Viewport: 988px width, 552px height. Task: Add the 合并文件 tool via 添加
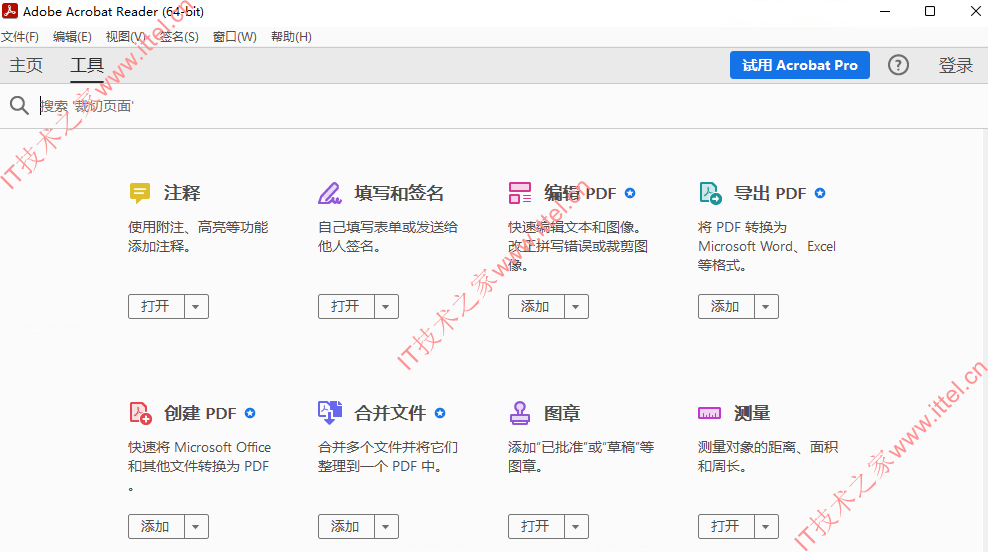(x=346, y=527)
